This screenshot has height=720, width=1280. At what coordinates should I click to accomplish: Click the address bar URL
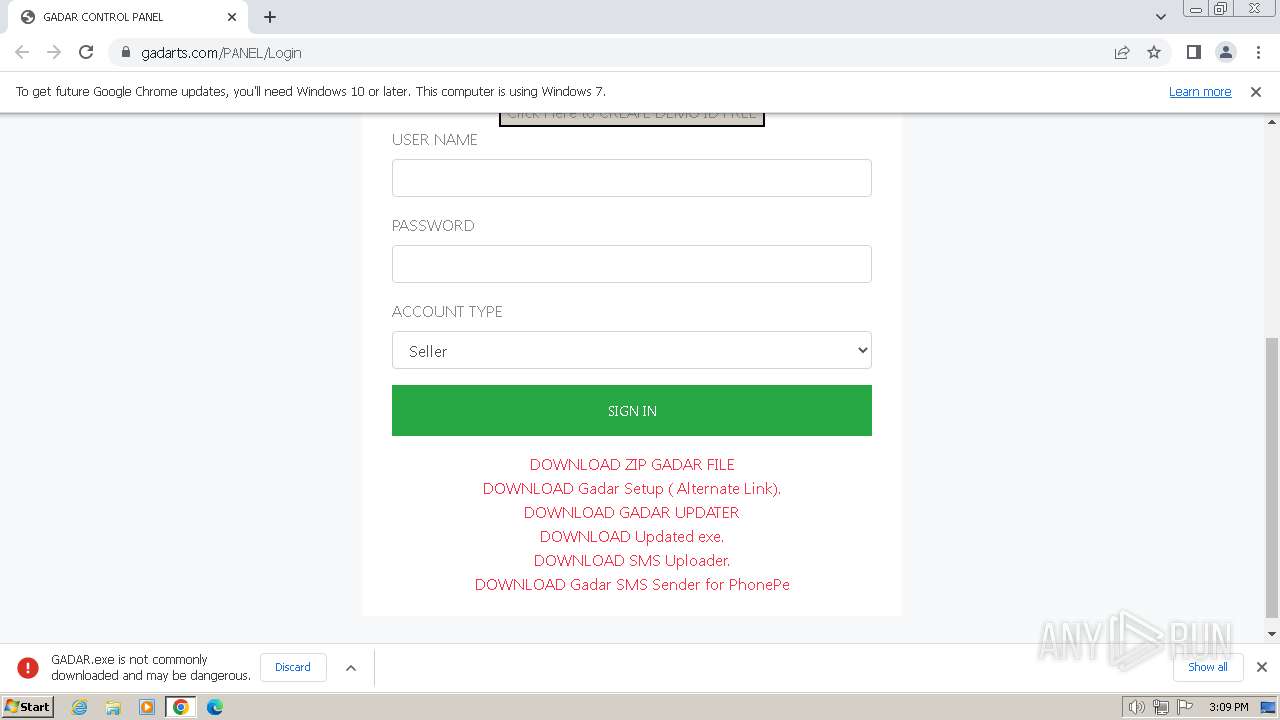pos(221,52)
